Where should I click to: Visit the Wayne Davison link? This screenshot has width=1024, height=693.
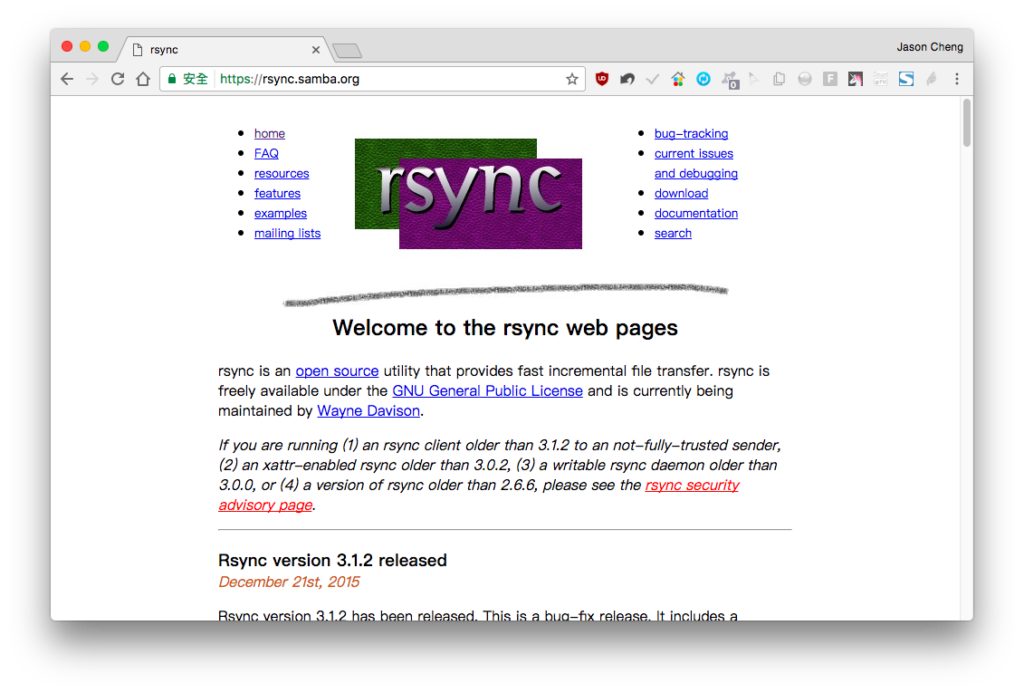pos(368,411)
